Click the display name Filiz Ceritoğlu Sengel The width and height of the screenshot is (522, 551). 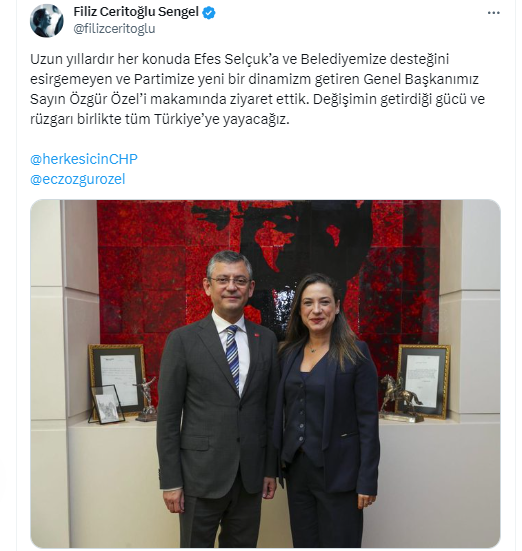[x=136, y=12]
